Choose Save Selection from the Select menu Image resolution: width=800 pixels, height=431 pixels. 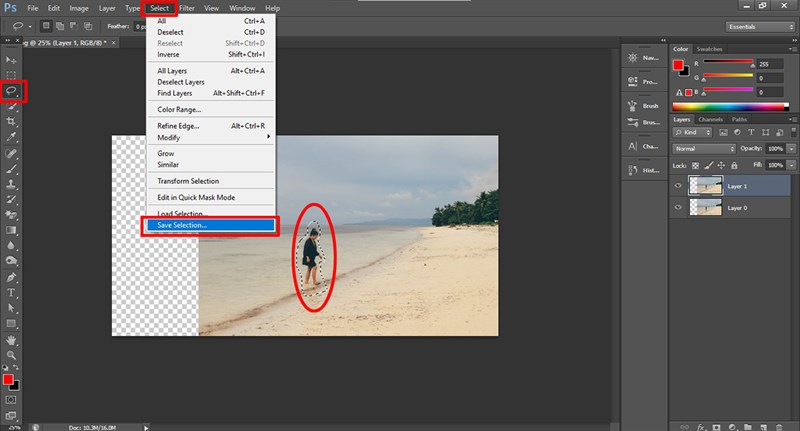tap(211, 225)
